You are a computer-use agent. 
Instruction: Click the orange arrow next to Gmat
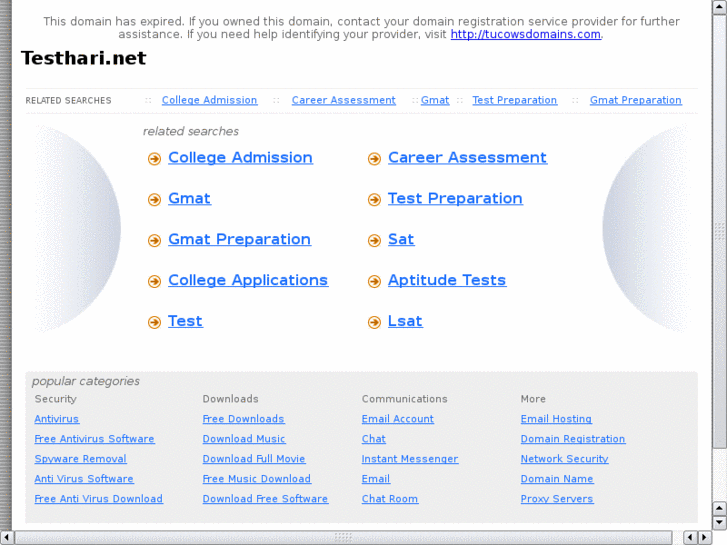point(154,200)
